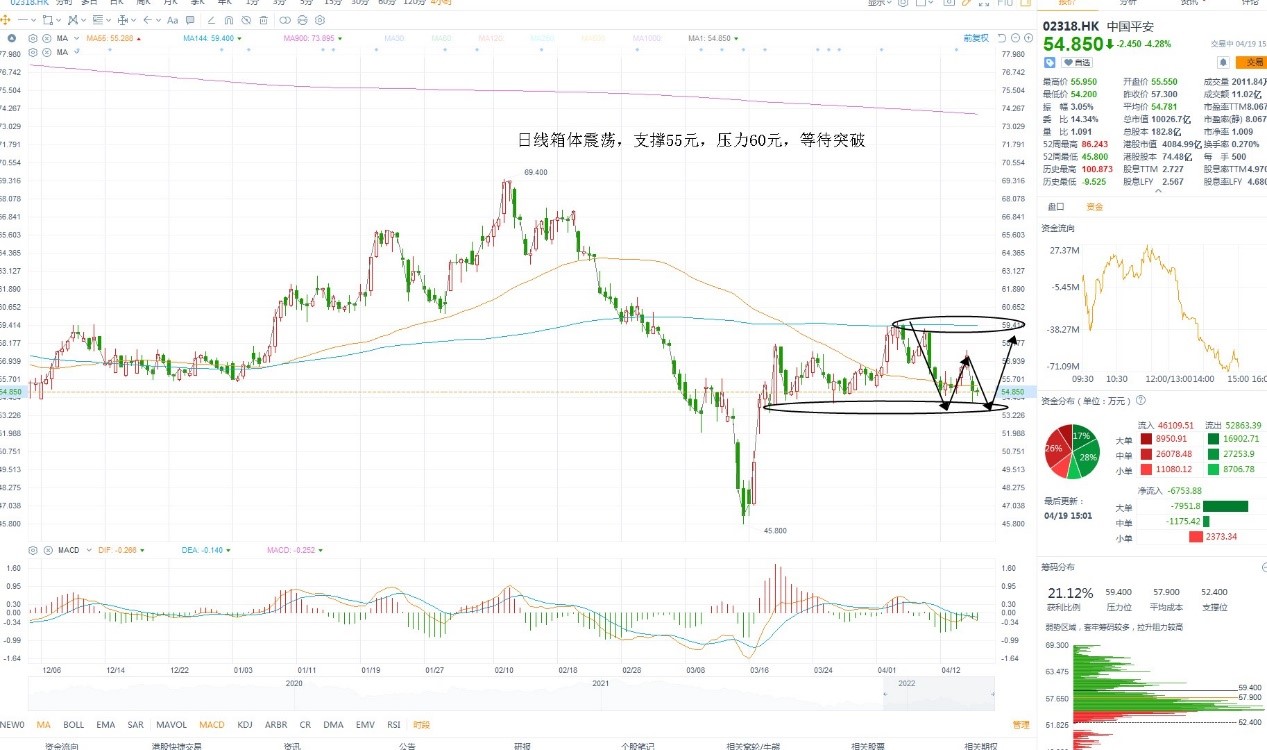This screenshot has width=1267, height=750.
Task: Click the link drawings icon
Action: coord(285,20)
